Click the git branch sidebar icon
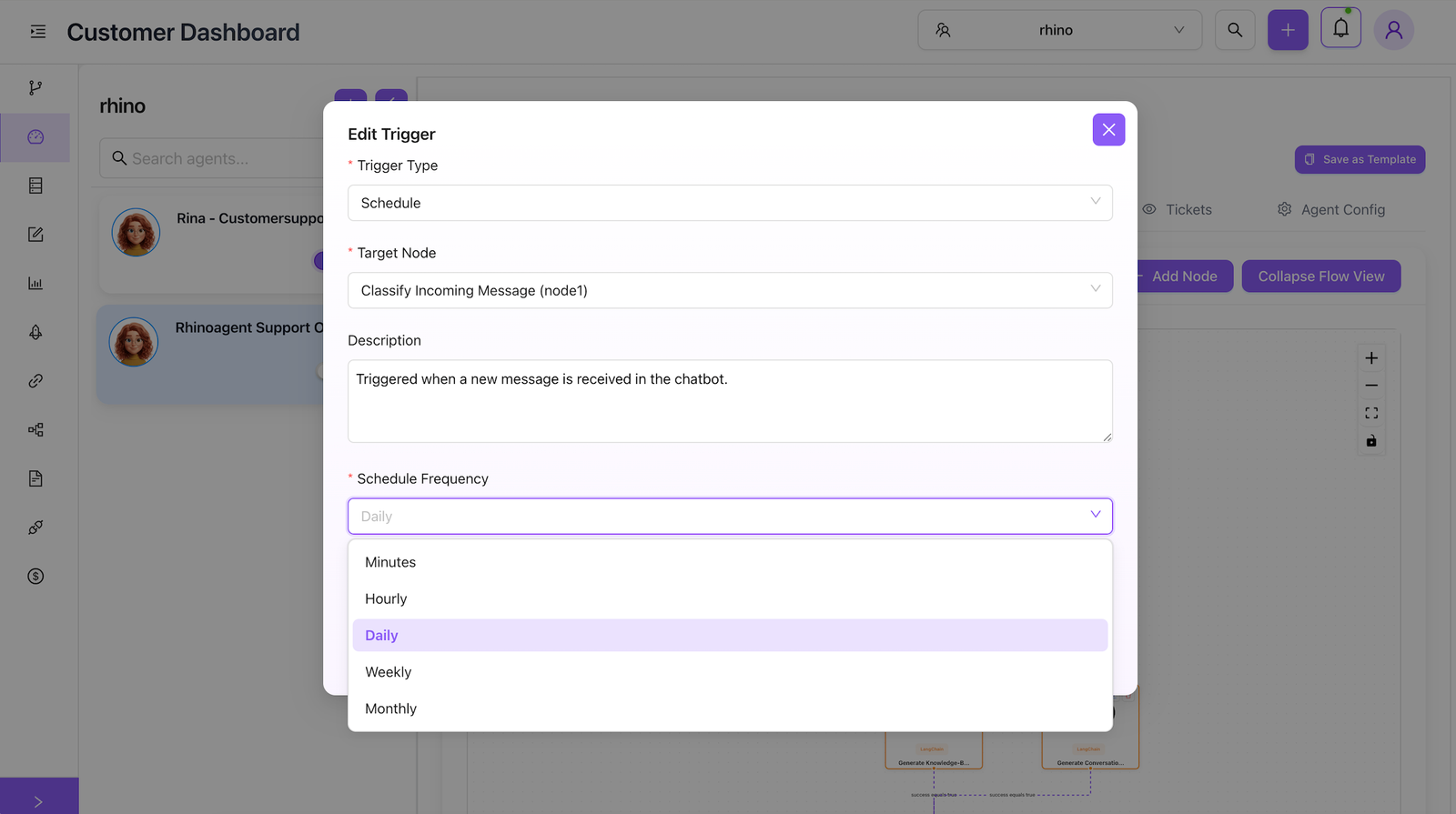Image resolution: width=1456 pixels, height=814 pixels. [35, 88]
